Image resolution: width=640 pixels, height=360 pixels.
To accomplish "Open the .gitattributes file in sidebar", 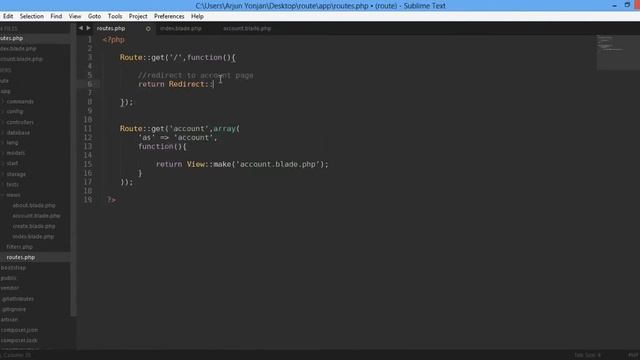I will (17, 299).
